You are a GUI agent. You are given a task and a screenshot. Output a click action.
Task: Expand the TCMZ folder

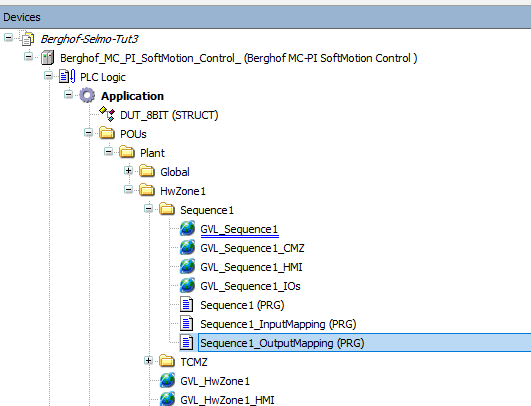(x=148, y=361)
